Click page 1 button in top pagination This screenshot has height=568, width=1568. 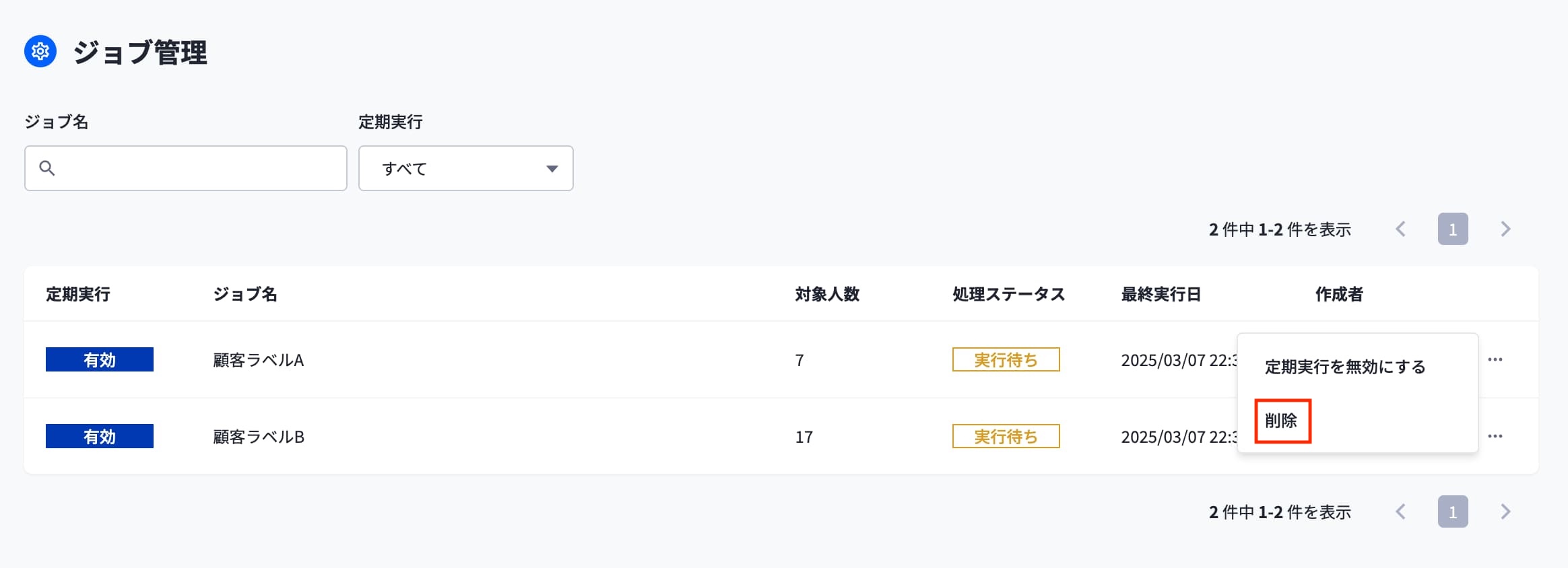[1453, 229]
